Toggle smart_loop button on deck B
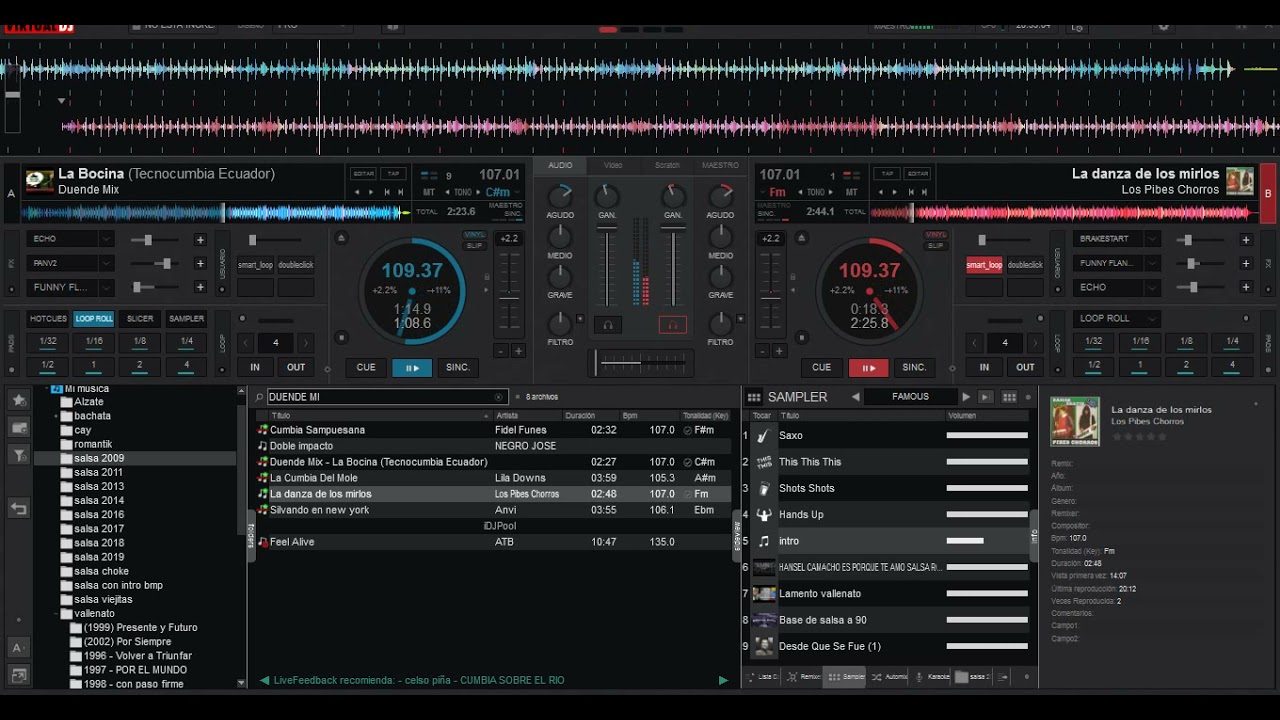This screenshot has width=1280, height=720. coord(984,265)
